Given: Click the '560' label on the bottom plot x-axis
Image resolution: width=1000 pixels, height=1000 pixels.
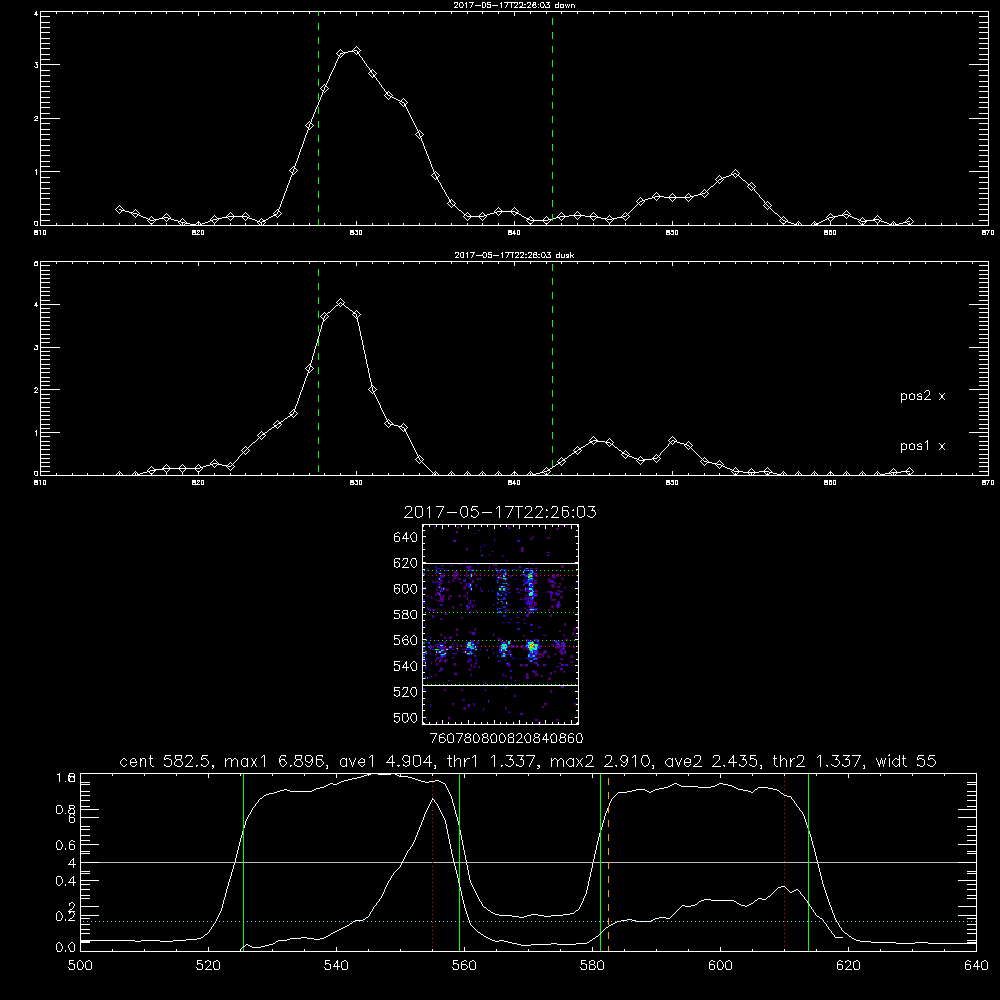Looking at the screenshot, I should click(x=464, y=966).
